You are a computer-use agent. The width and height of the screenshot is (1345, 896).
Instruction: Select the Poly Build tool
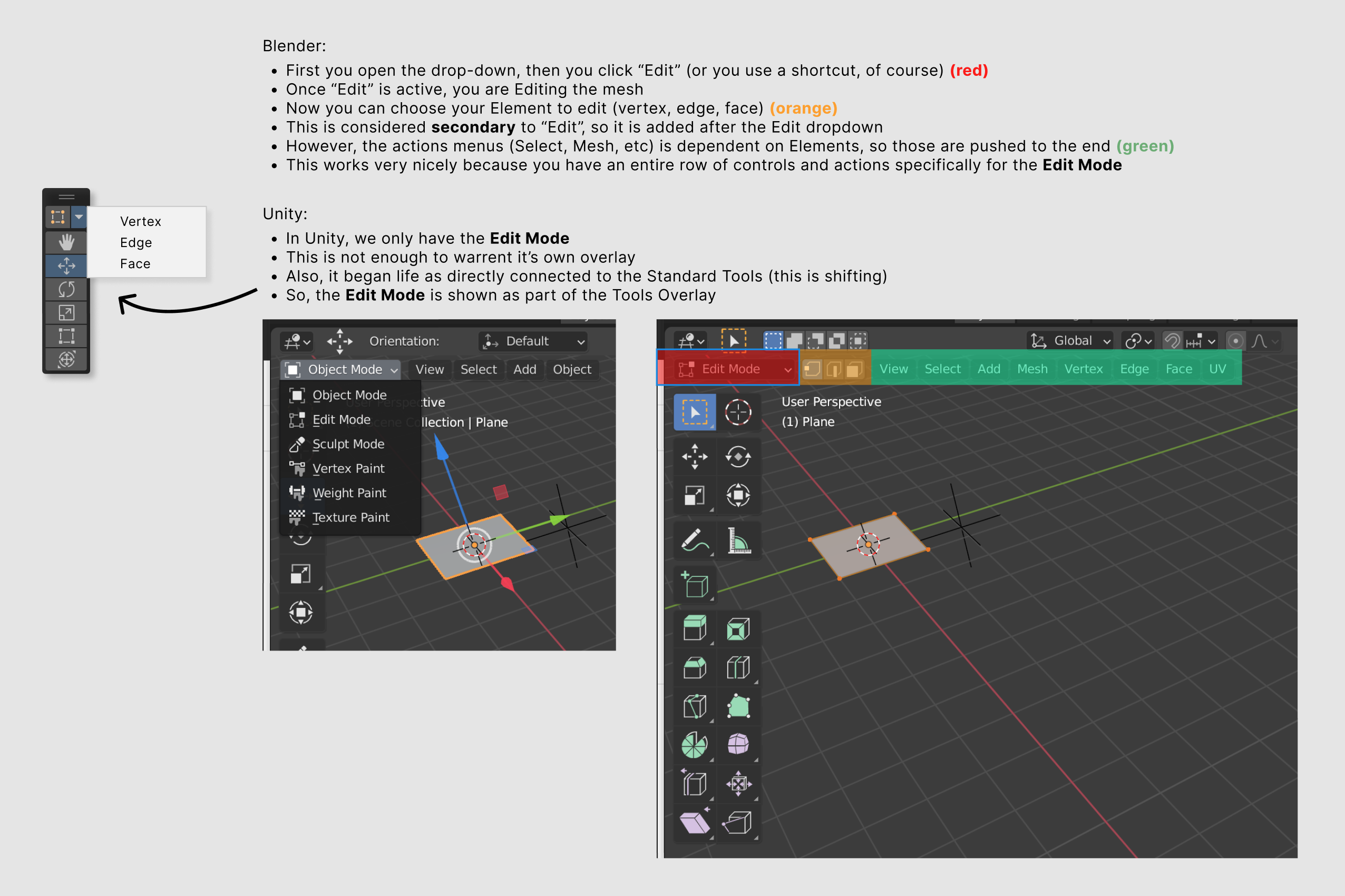pos(738,706)
